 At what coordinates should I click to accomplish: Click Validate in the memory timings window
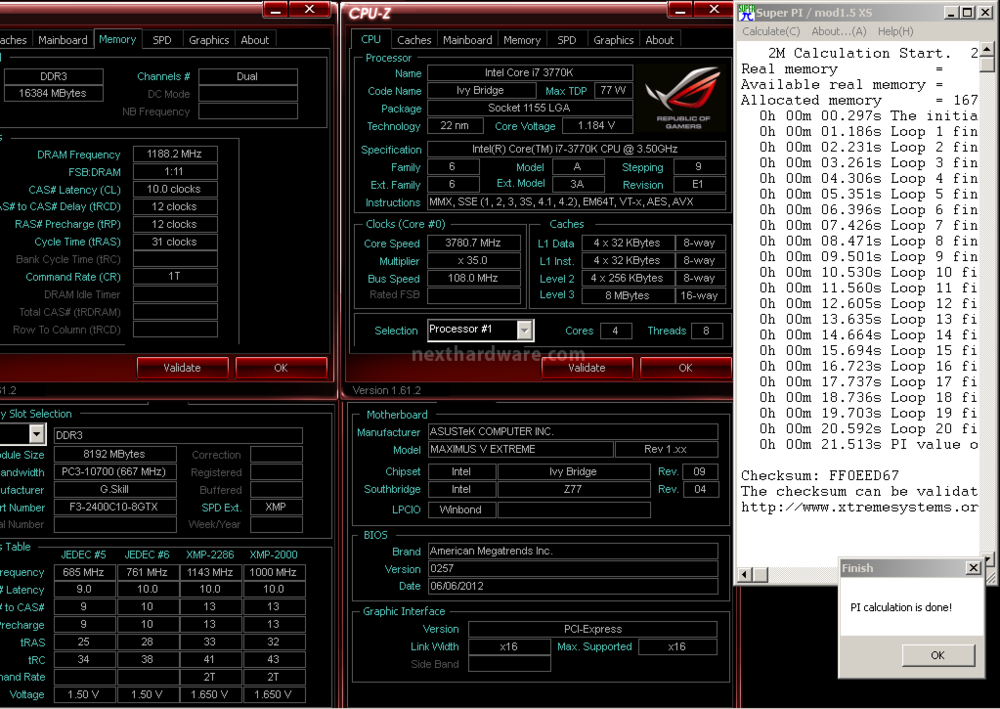[x=182, y=367]
